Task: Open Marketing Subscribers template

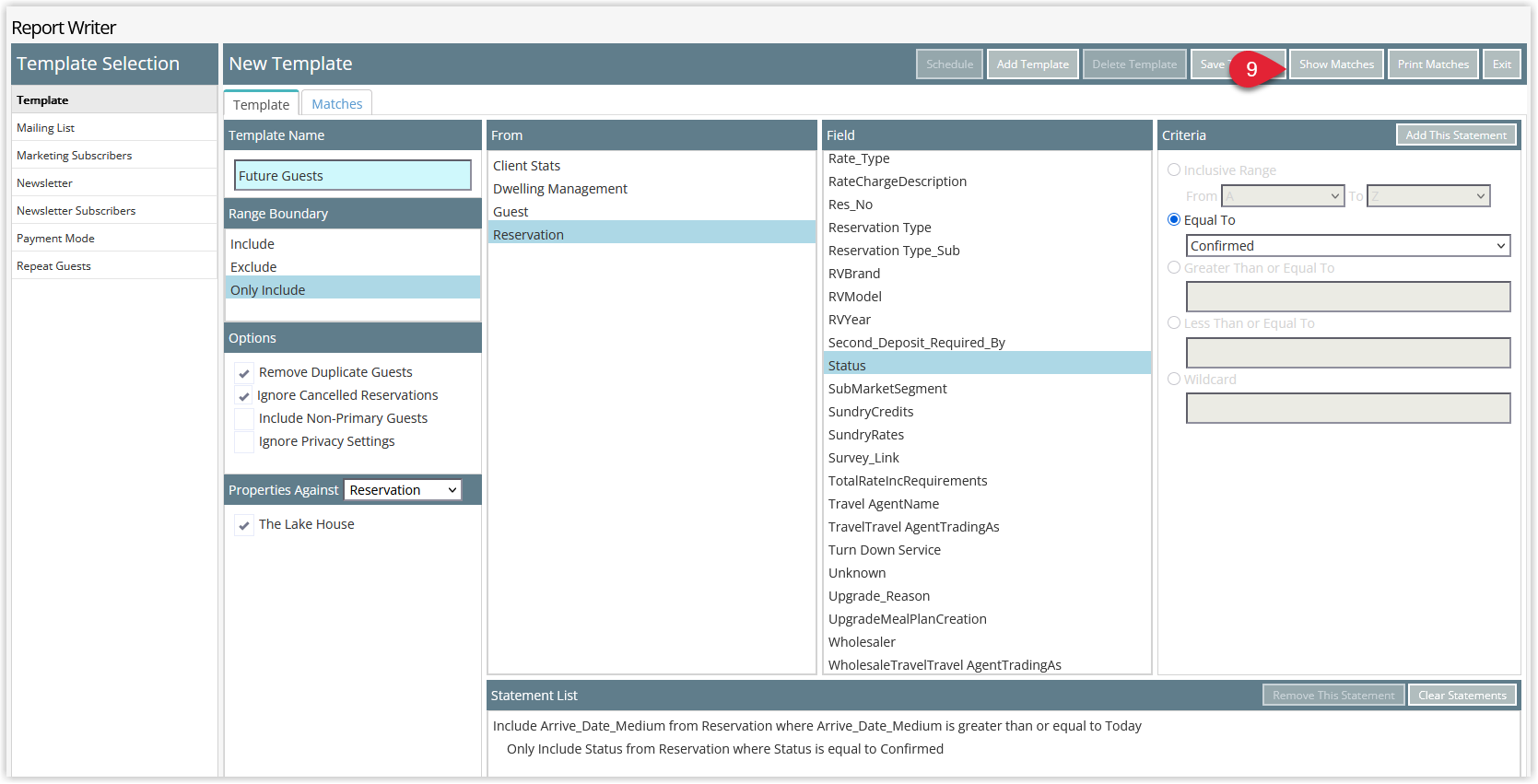Action: tap(114, 156)
